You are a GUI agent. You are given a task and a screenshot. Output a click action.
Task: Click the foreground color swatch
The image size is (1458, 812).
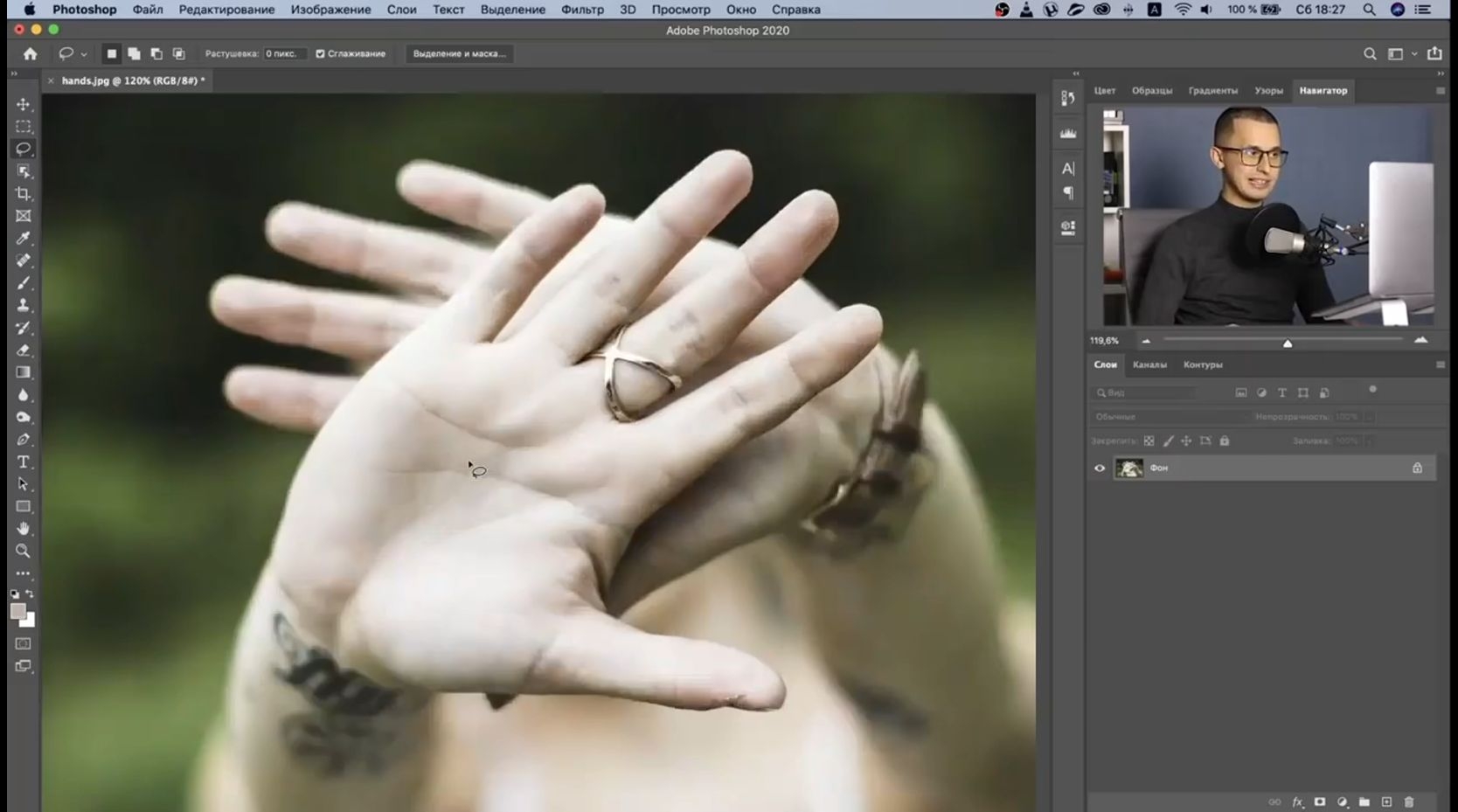(17, 612)
